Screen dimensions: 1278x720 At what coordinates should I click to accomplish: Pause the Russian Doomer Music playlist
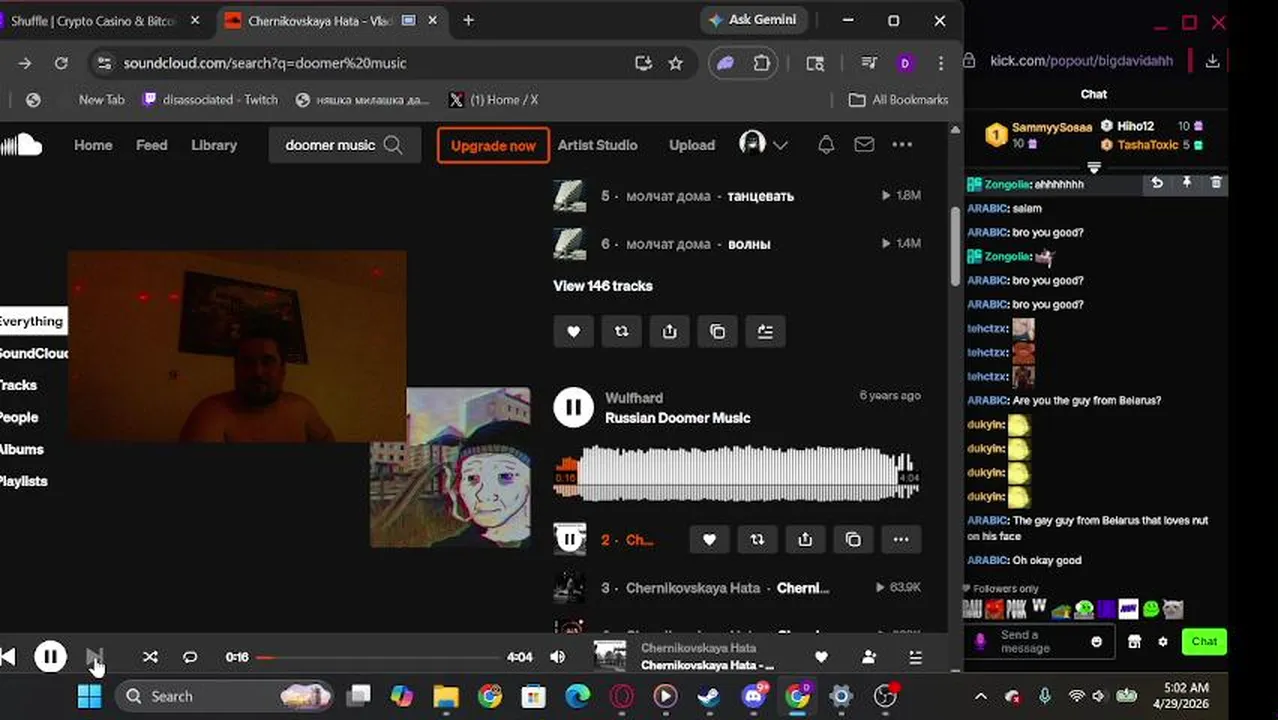574,407
